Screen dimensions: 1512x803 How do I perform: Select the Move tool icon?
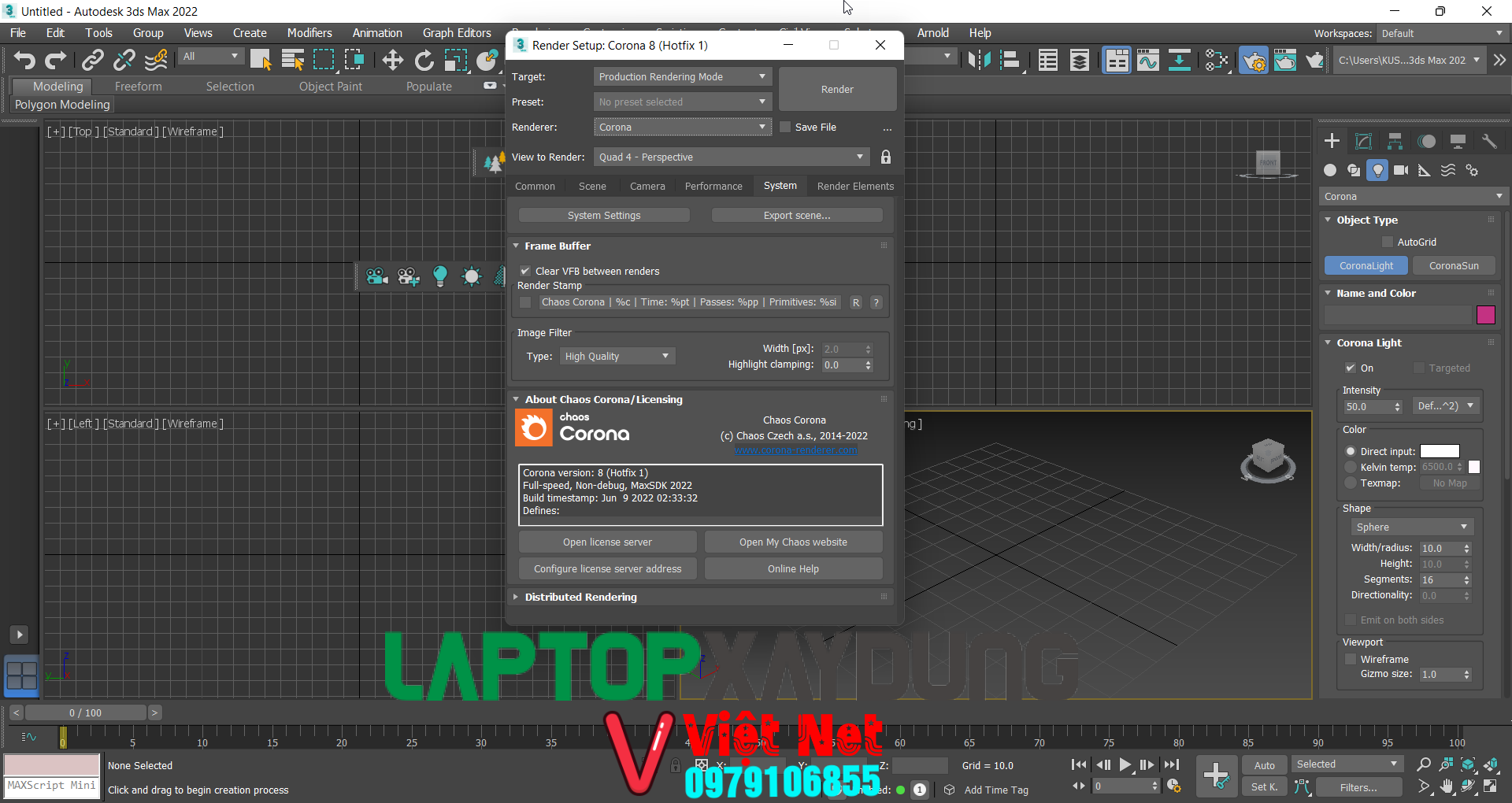(392, 60)
